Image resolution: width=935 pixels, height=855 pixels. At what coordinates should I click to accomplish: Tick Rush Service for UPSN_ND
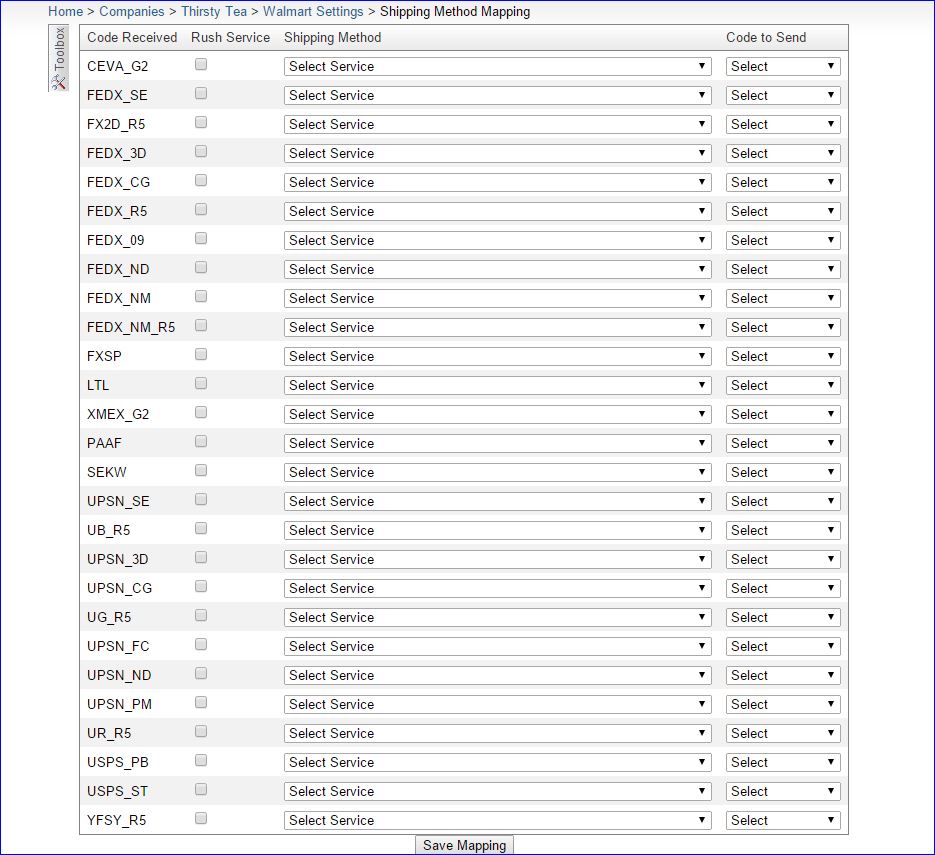click(201, 673)
